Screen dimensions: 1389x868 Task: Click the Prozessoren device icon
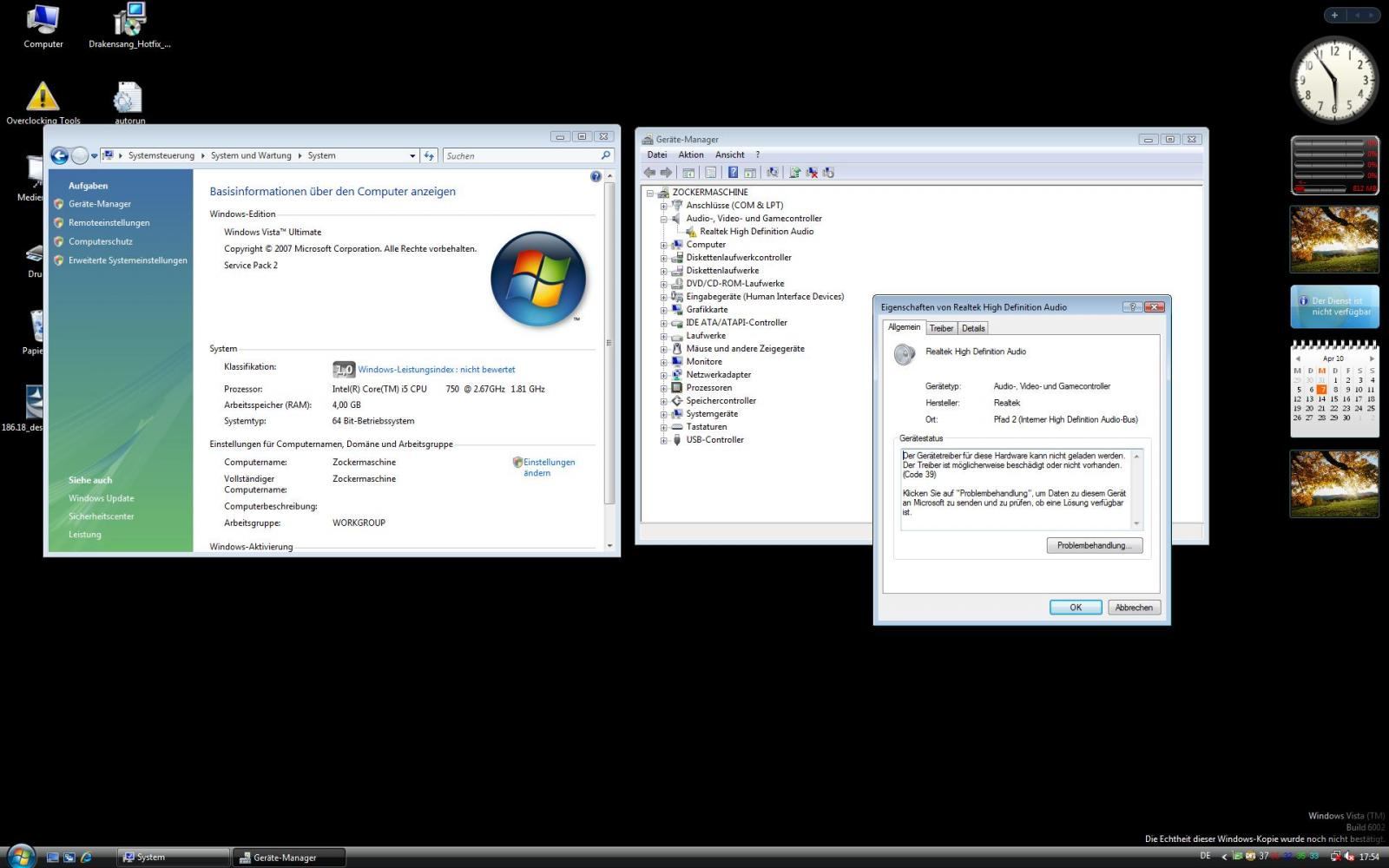point(677,388)
